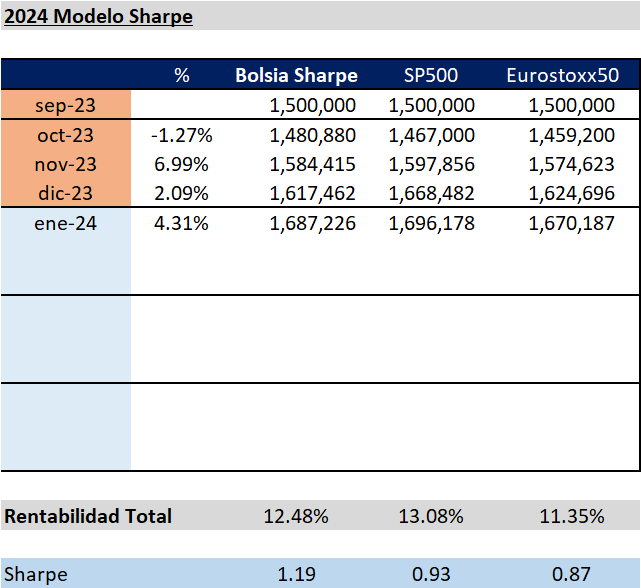
Task: Select total return 13.08%
Action: (x=431, y=516)
